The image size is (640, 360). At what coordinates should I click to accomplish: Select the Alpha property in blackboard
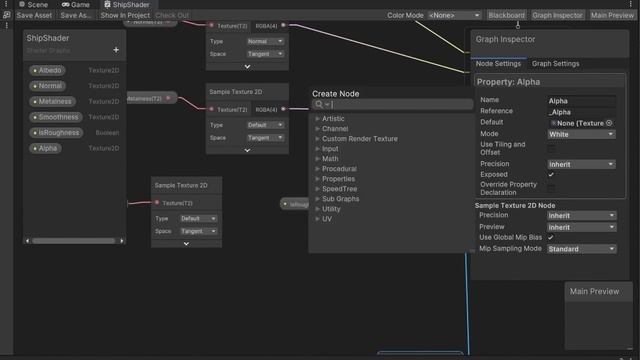(45, 148)
